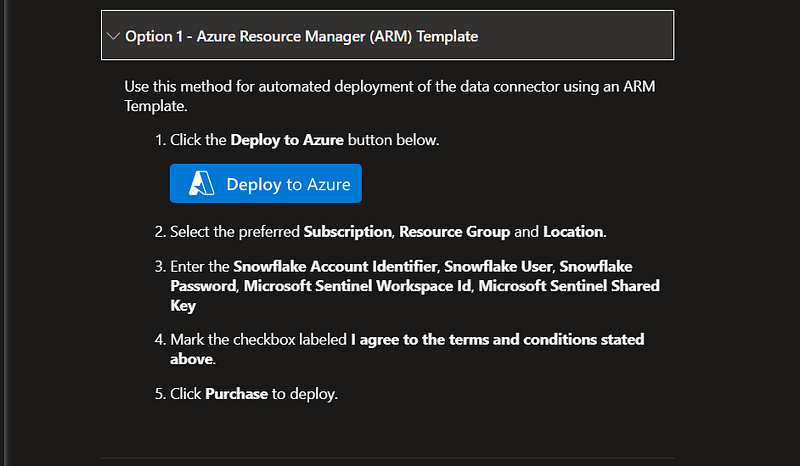The width and height of the screenshot is (800, 466).
Task: Click the bold 'Snowflake Account Identifier' text
Action: 335,266
